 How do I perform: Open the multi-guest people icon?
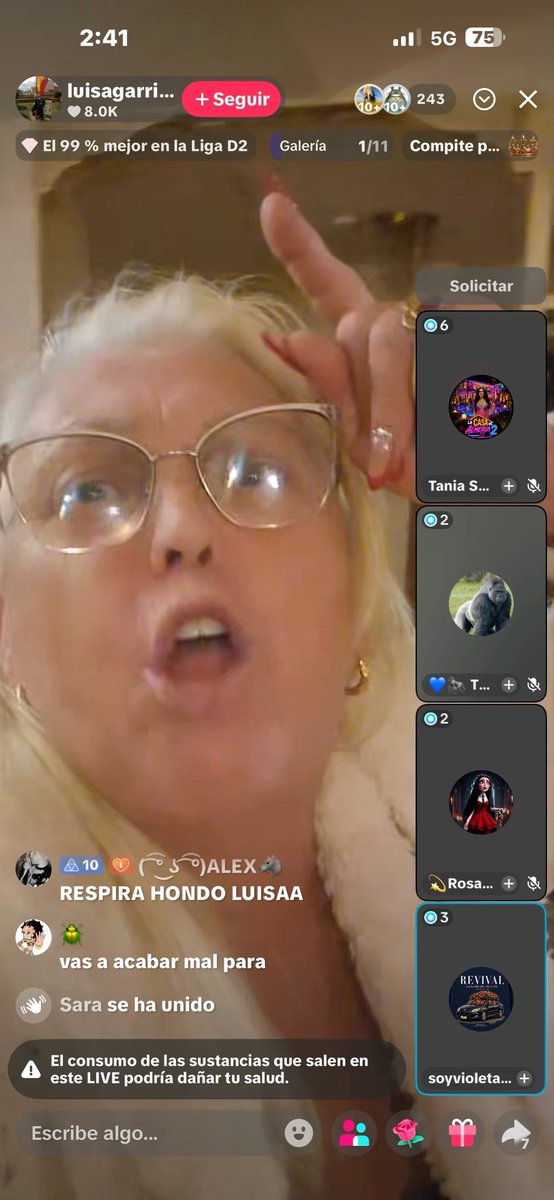354,1133
